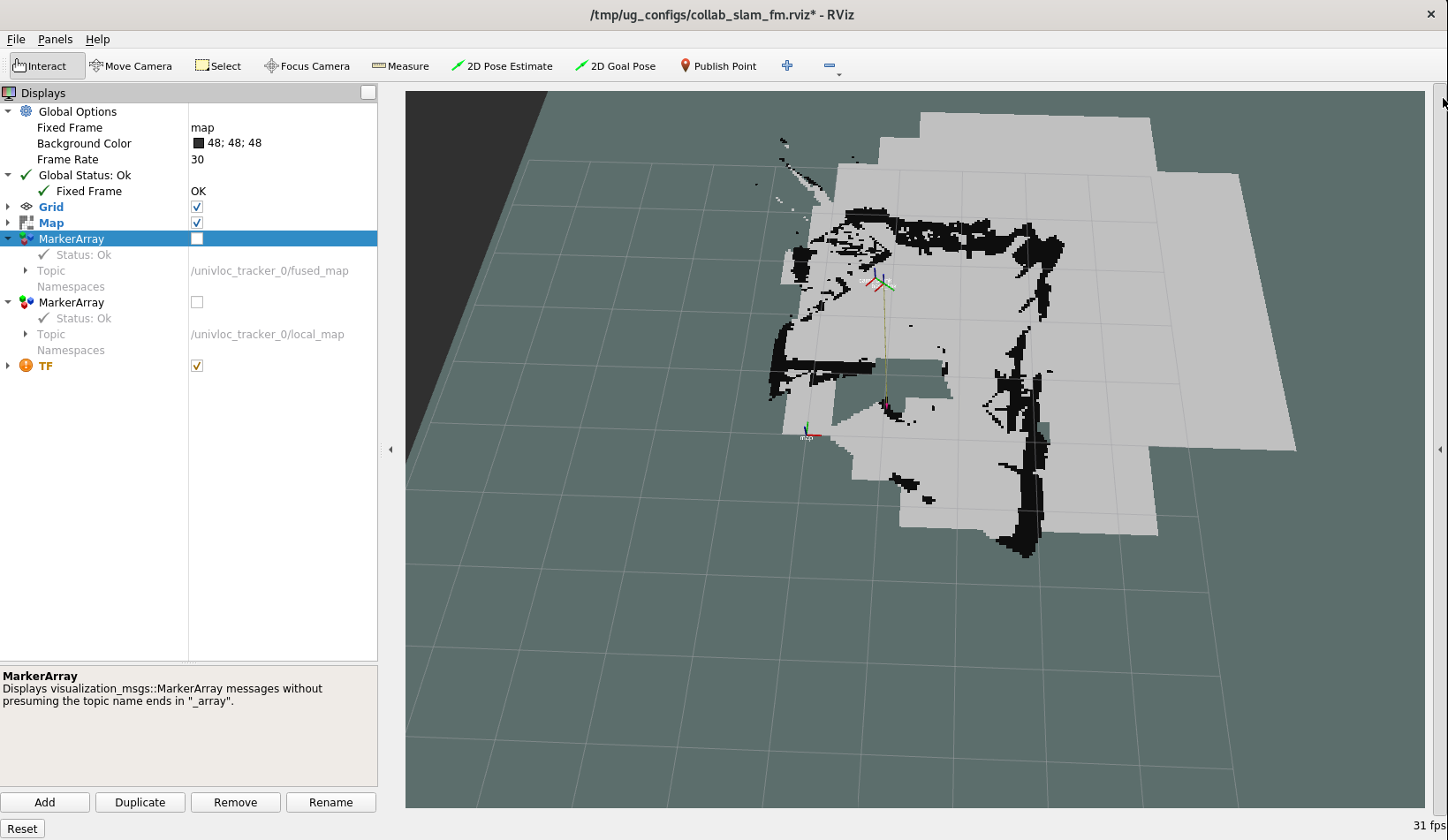The width and height of the screenshot is (1448, 840).
Task: Select the Interact tool
Action: [x=47, y=66]
